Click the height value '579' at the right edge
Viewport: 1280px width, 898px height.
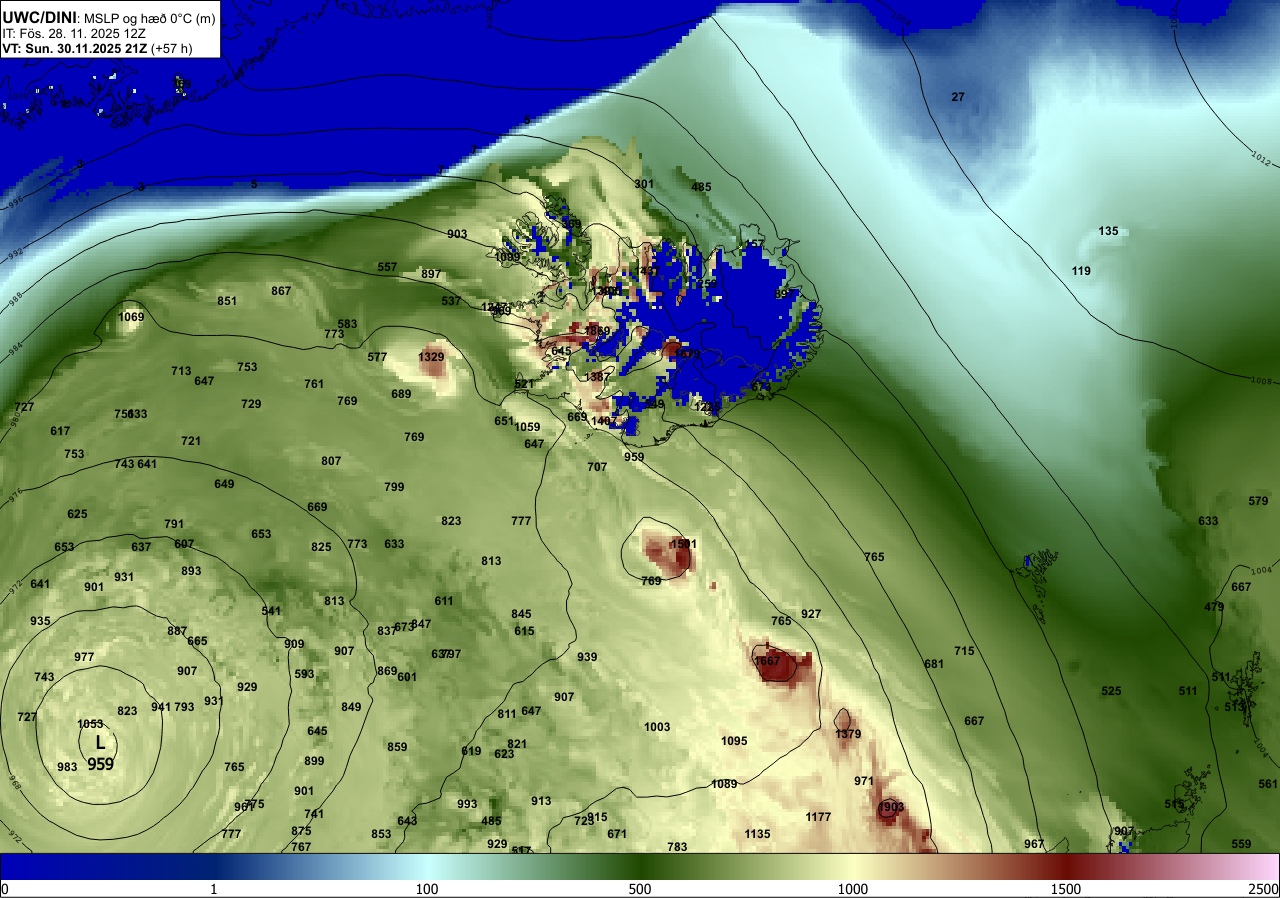(x=1258, y=501)
